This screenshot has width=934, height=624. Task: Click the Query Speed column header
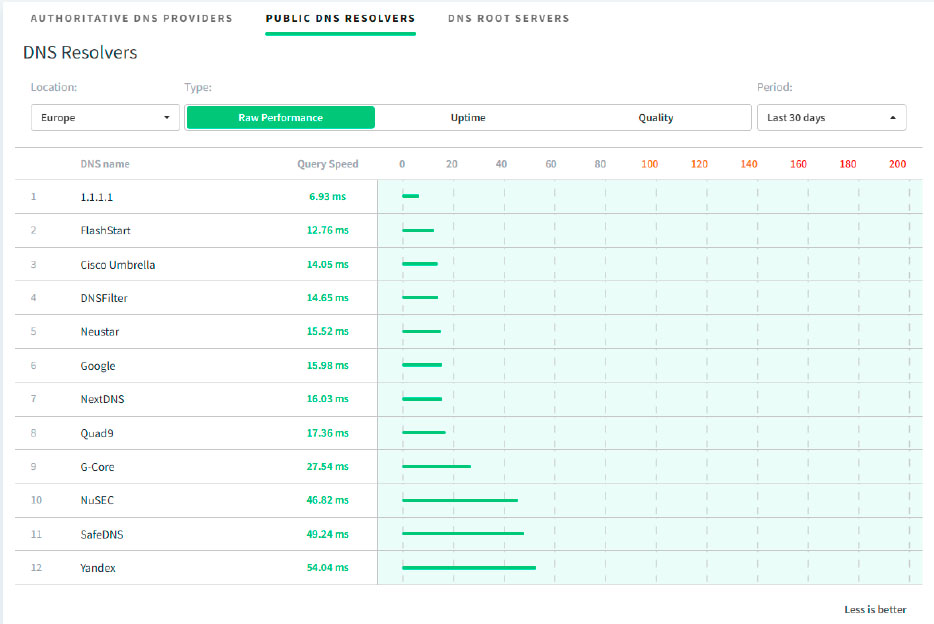coord(328,164)
